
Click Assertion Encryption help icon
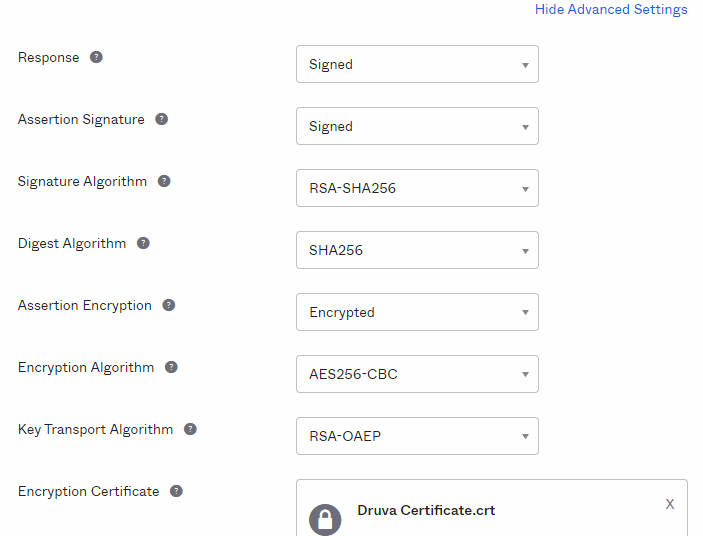(x=169, y=305)
